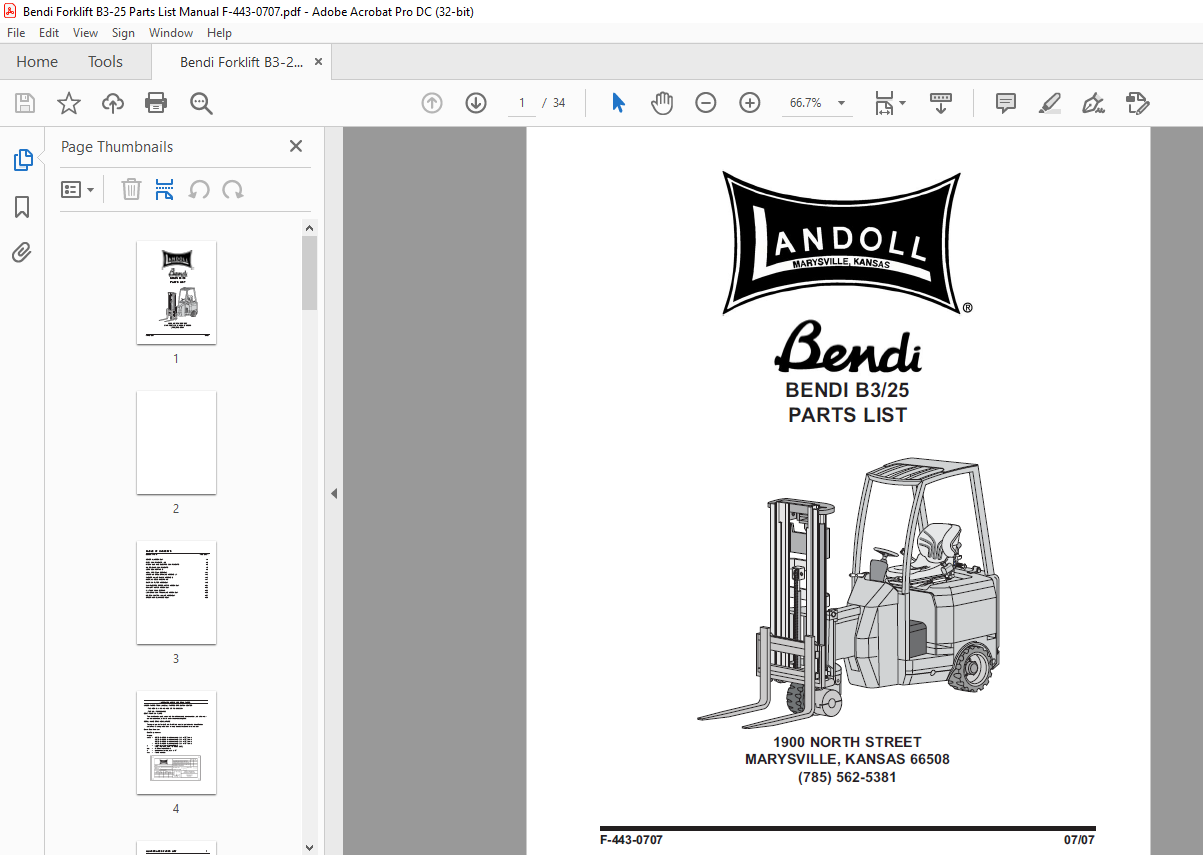Go to previous page arrow

[x=432, y=103]
